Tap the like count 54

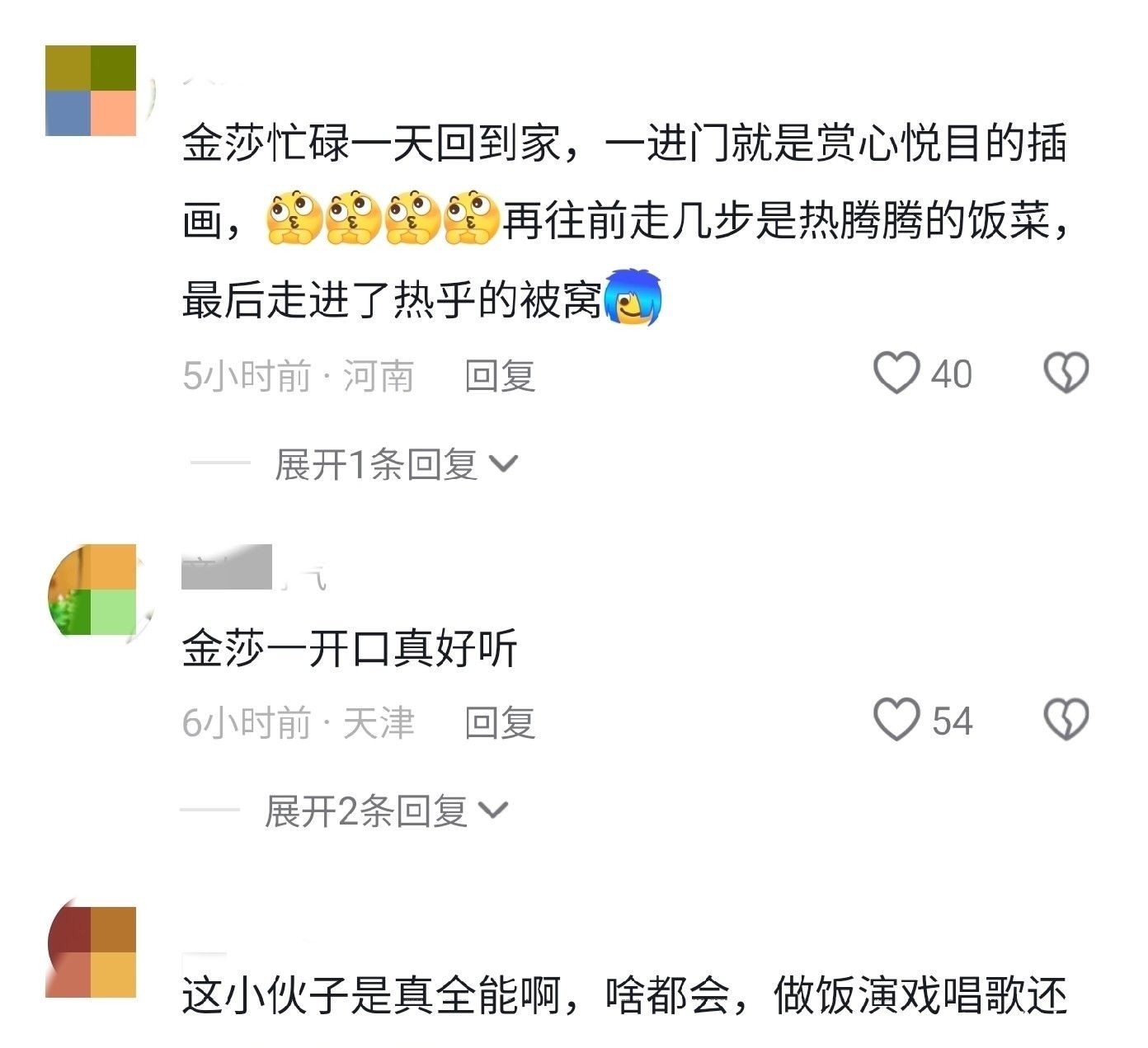tap(953, 721)
